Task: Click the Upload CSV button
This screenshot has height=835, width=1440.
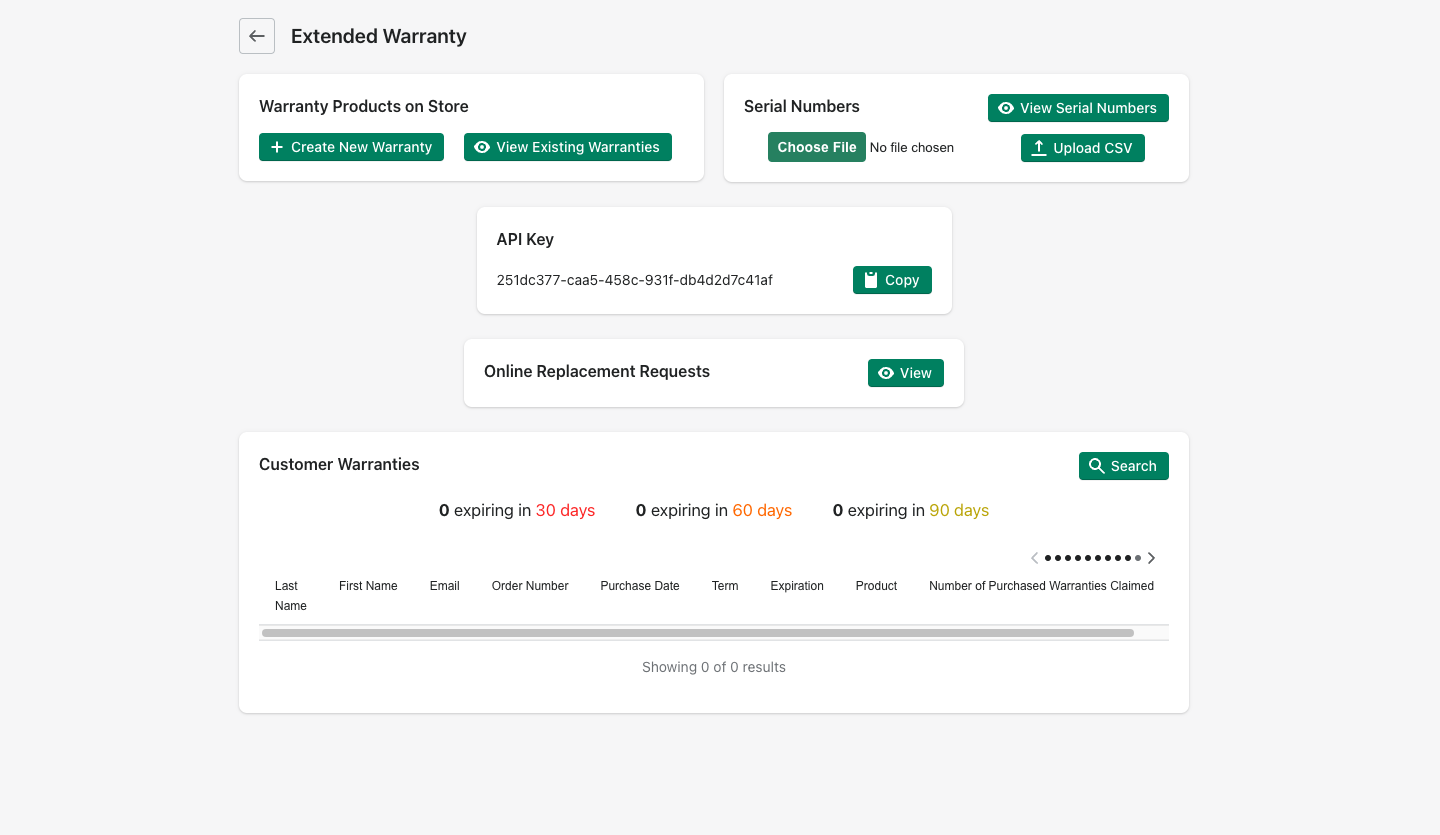Action: 1082,148
